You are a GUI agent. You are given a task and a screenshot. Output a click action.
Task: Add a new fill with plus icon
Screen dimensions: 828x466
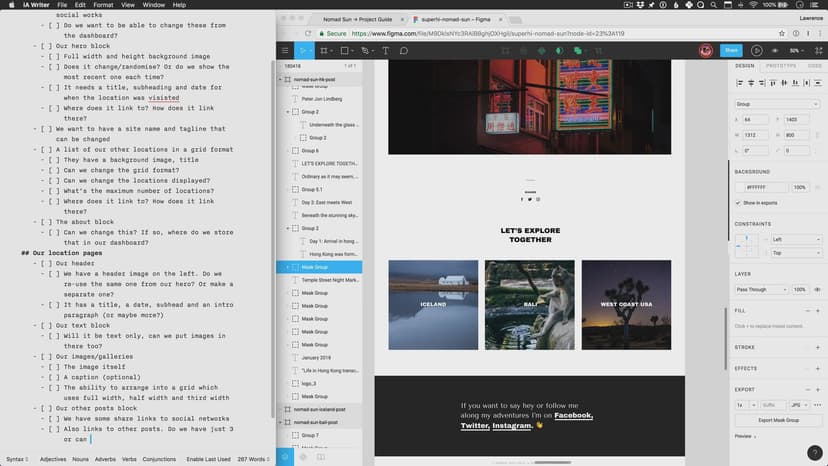pos(818,311)
